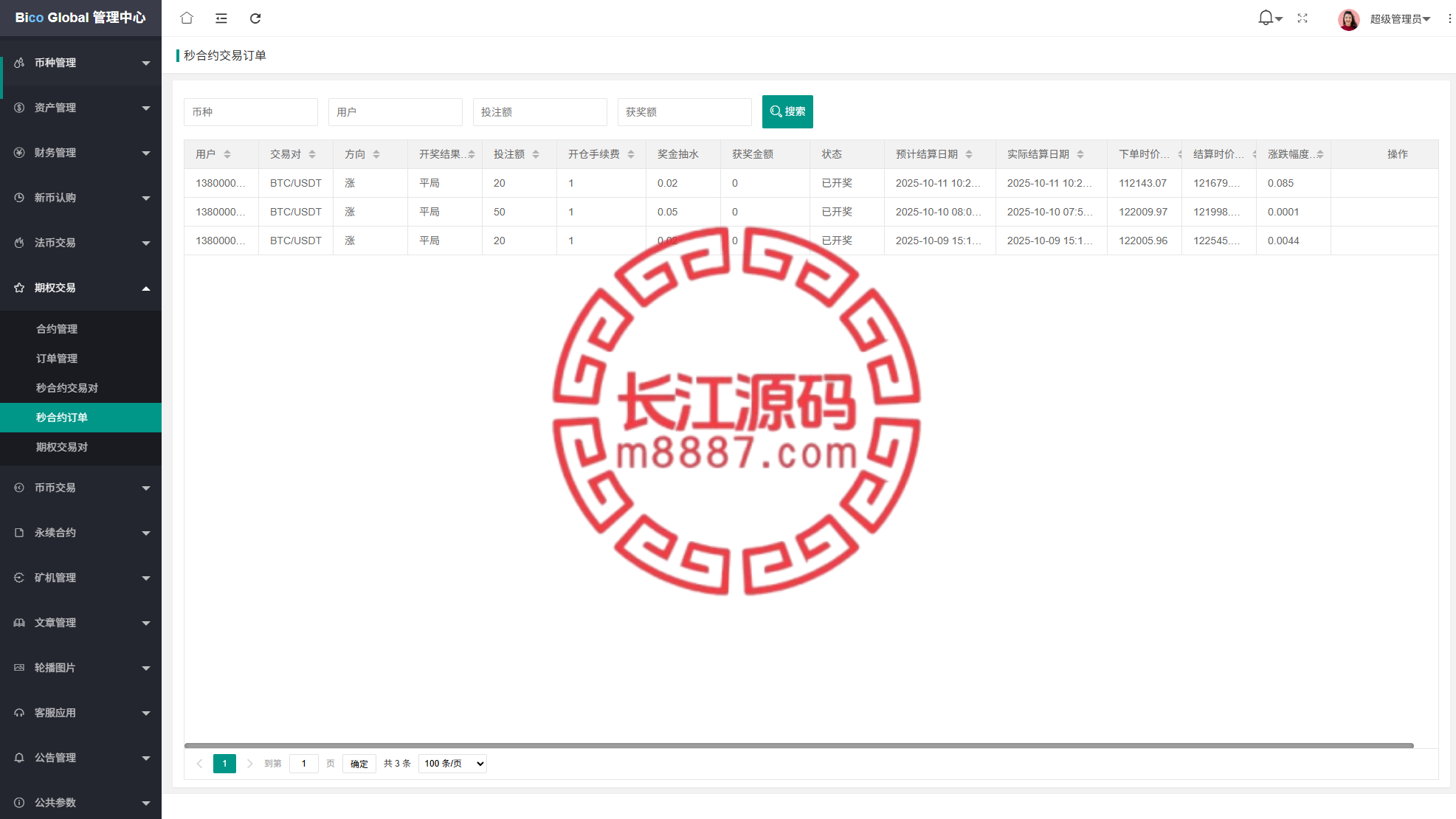Click the Bico Global 管理中心 logo

(x=80, y=18)
